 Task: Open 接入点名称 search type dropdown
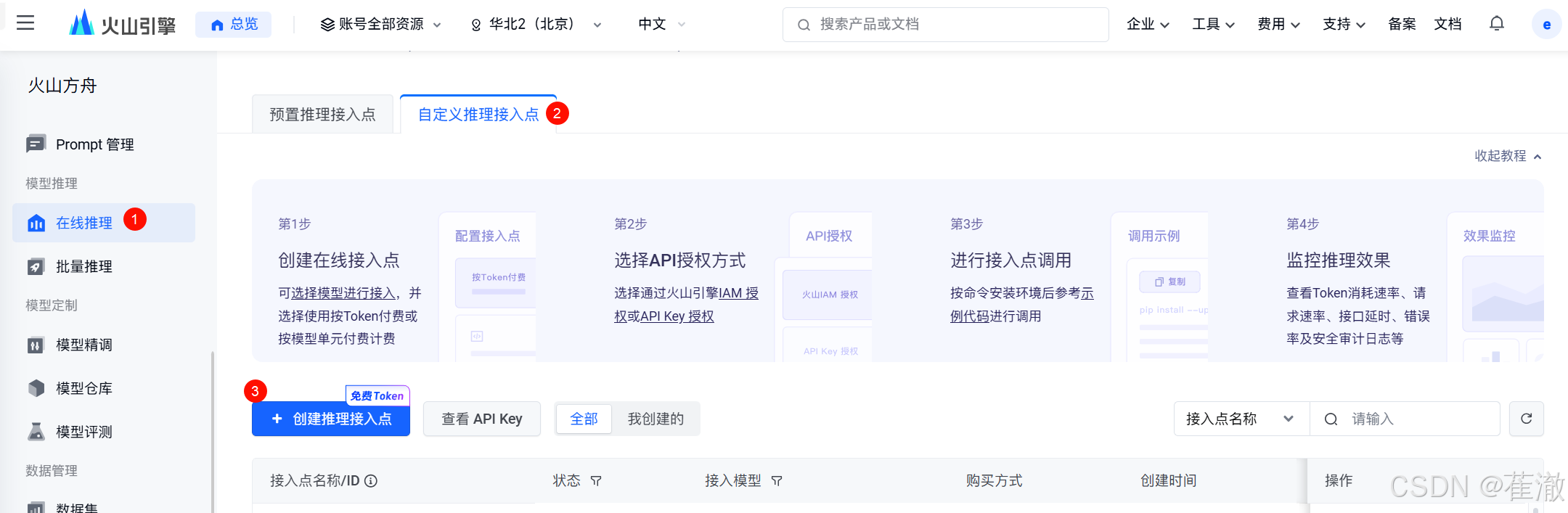click(1241, 419)
